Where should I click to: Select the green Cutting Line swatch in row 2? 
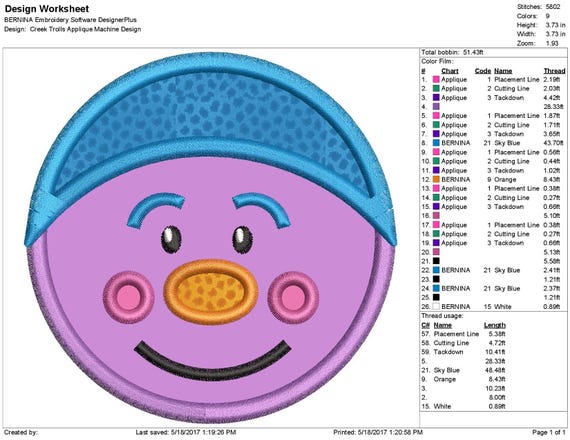pos(436,88)
